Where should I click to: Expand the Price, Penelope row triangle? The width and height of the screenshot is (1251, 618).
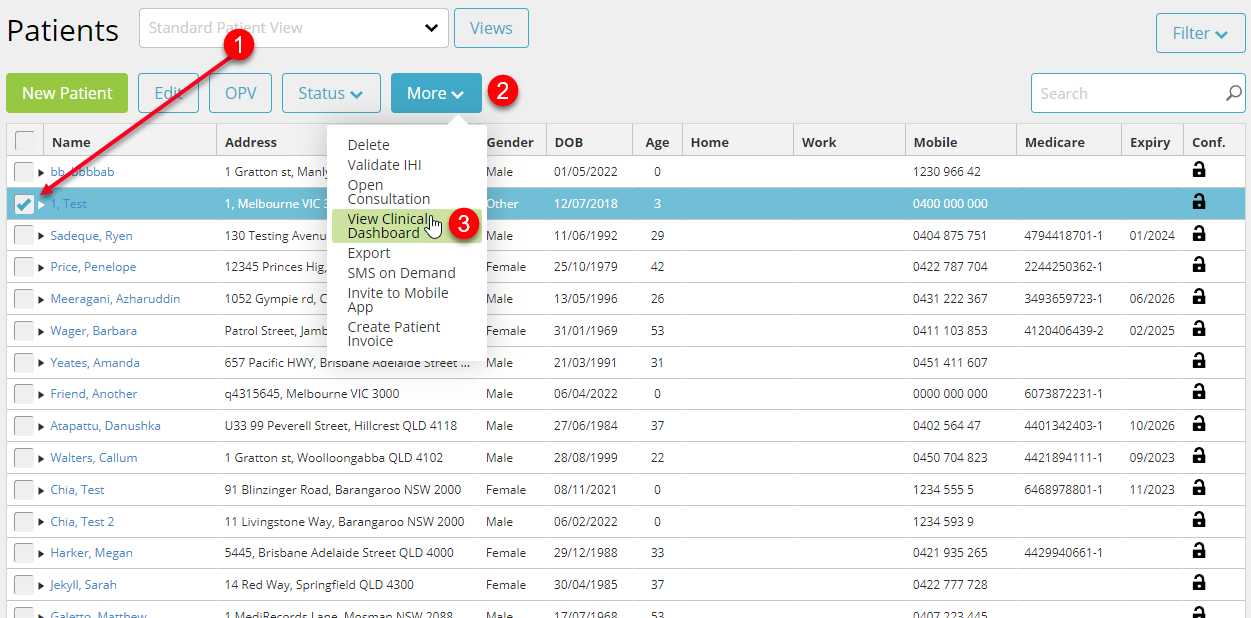click(x=41, y=267)
